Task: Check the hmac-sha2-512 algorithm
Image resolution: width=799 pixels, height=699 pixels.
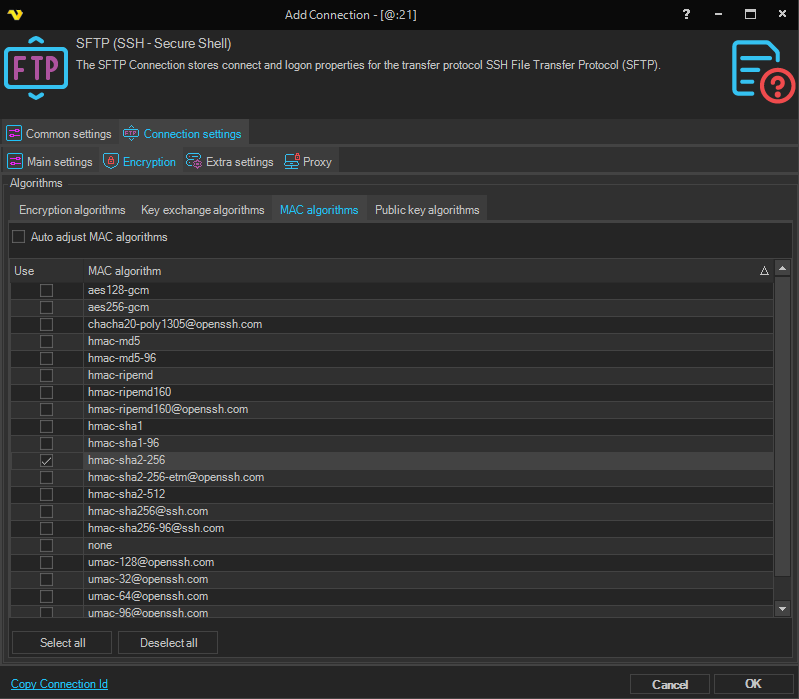Action: pos(47,494)
